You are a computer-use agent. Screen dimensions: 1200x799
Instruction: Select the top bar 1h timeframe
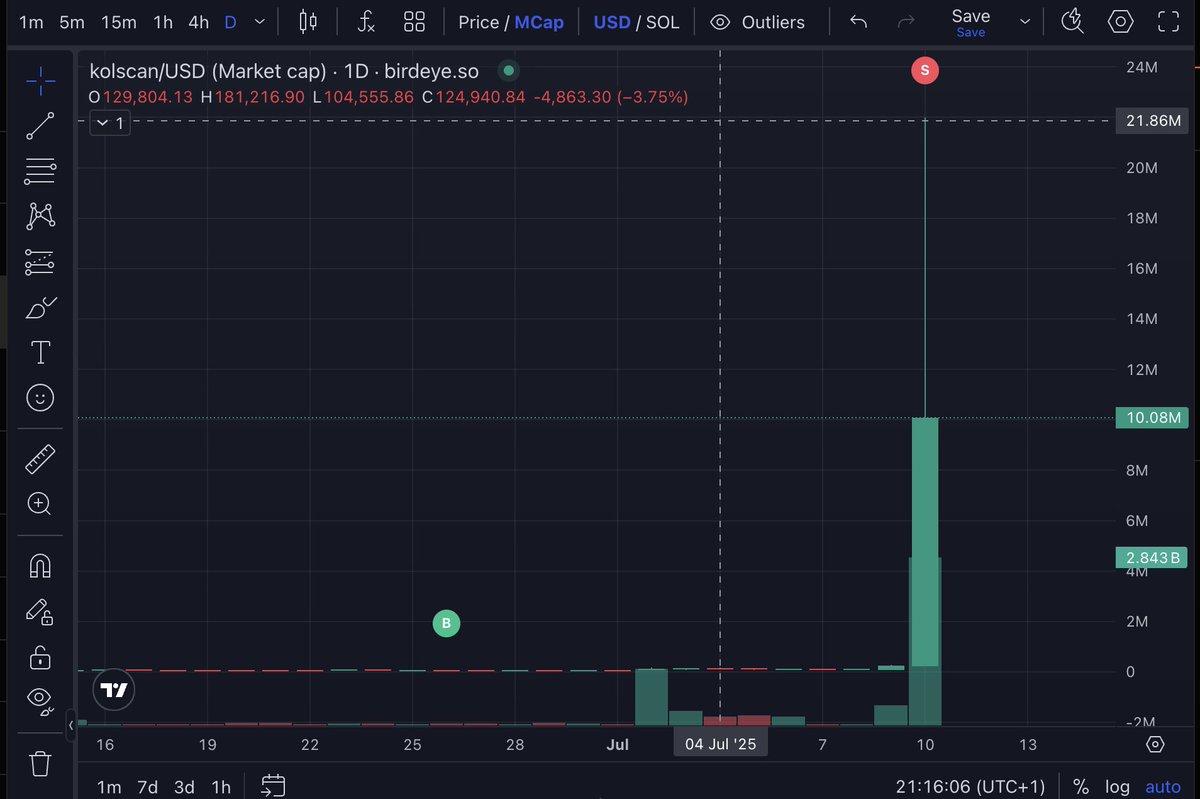(162, 22)
